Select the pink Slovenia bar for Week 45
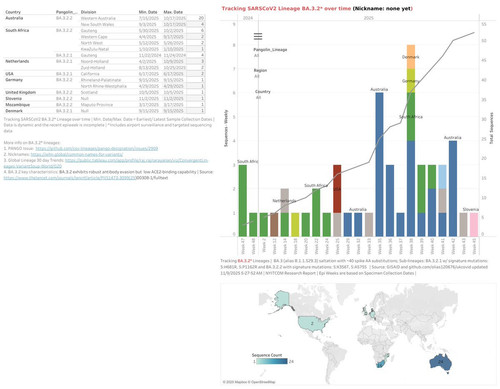500x389 pixels. 474,225
